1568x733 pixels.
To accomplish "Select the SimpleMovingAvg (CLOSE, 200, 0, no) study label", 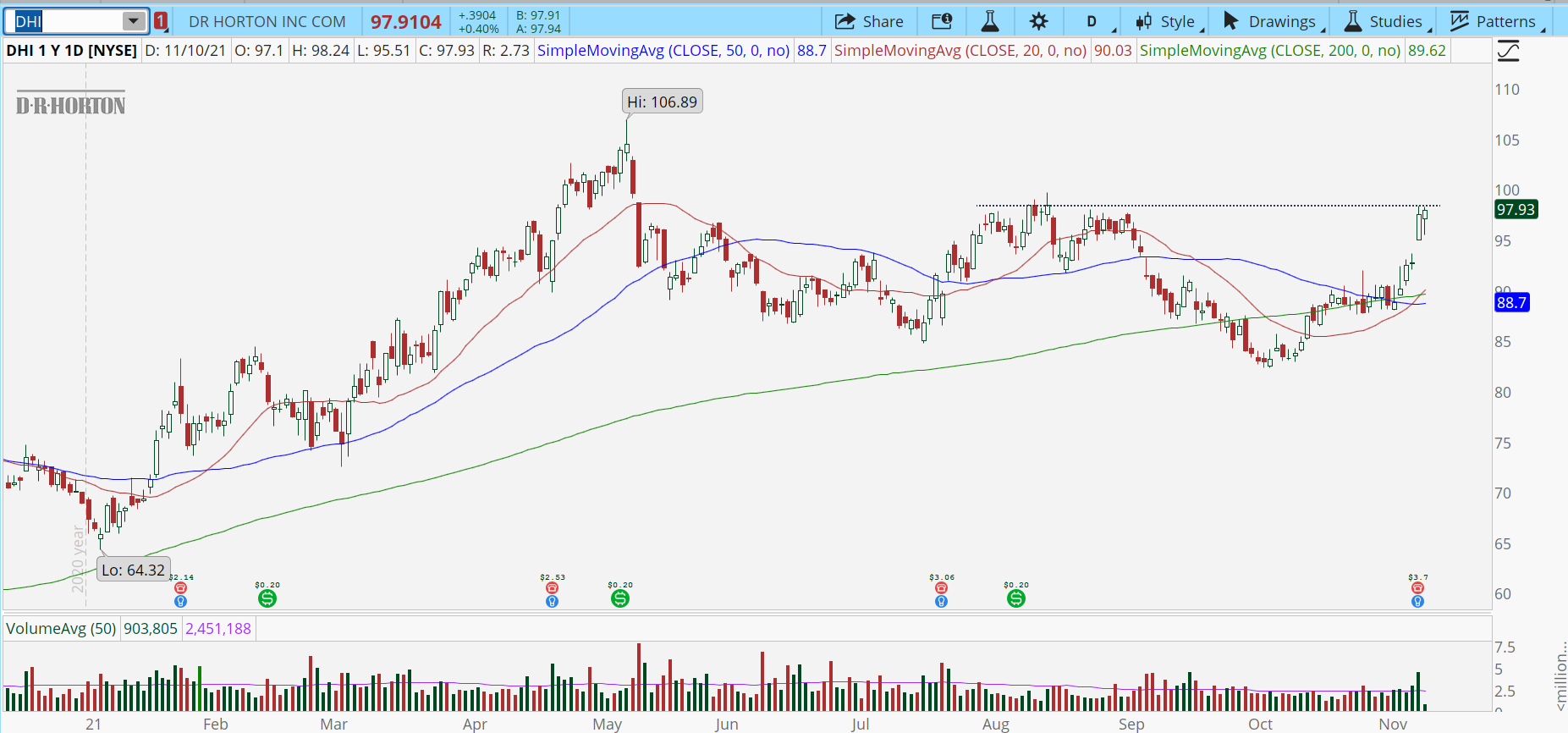I will pyautogui.click(x=1270, y=51).
